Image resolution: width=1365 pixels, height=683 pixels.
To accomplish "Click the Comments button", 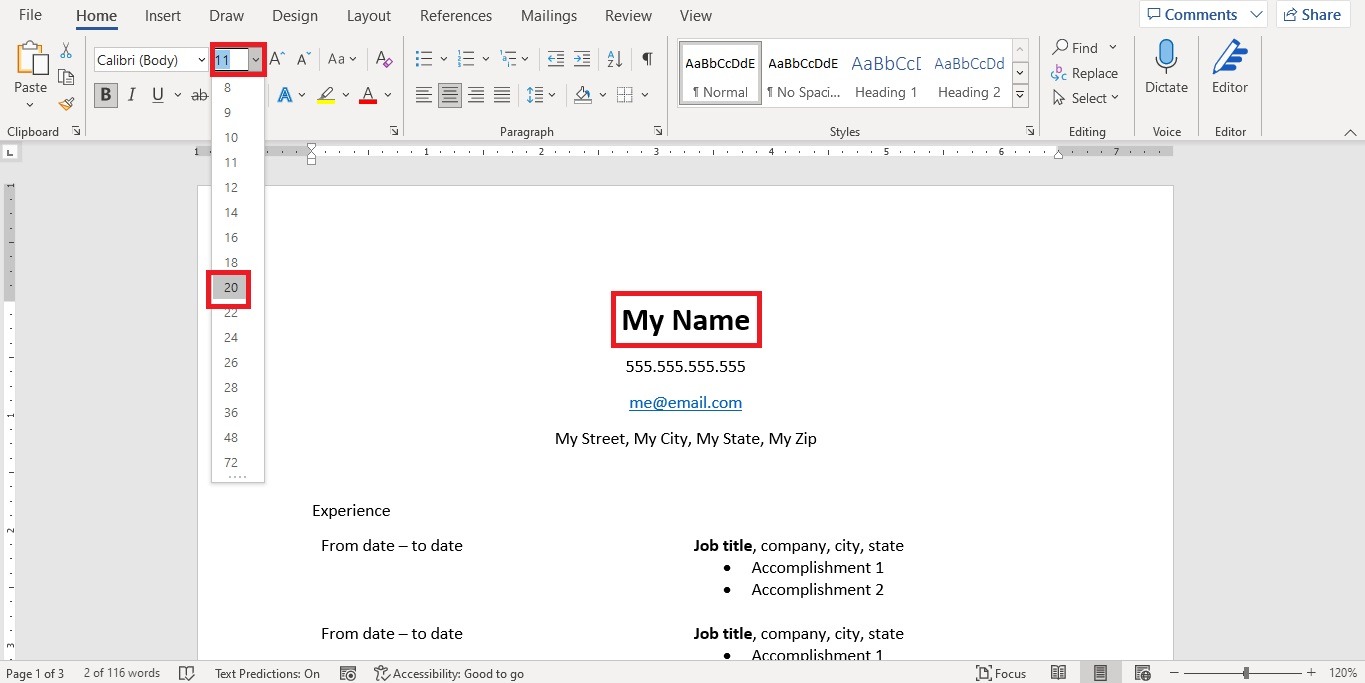I will pyautogui.click(x=1203, y=14).
